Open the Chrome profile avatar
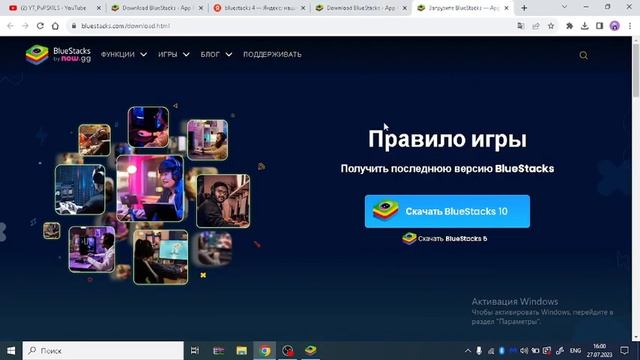Image resolution: width=640 pixels, height=360 pixels. tap(615, 26)
